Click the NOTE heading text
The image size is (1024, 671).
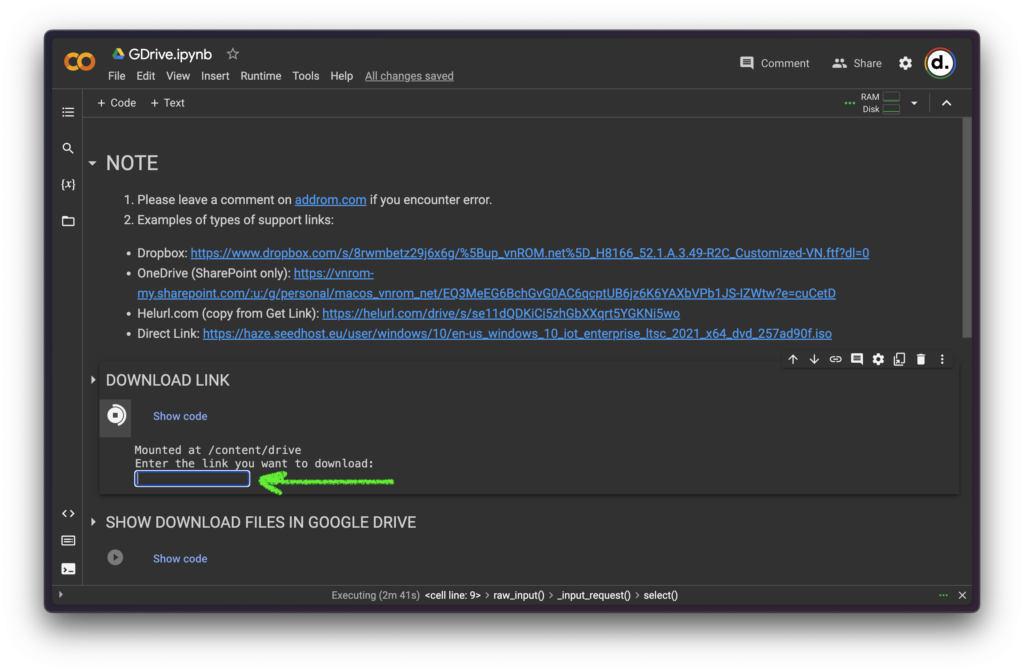click(132, 163)
